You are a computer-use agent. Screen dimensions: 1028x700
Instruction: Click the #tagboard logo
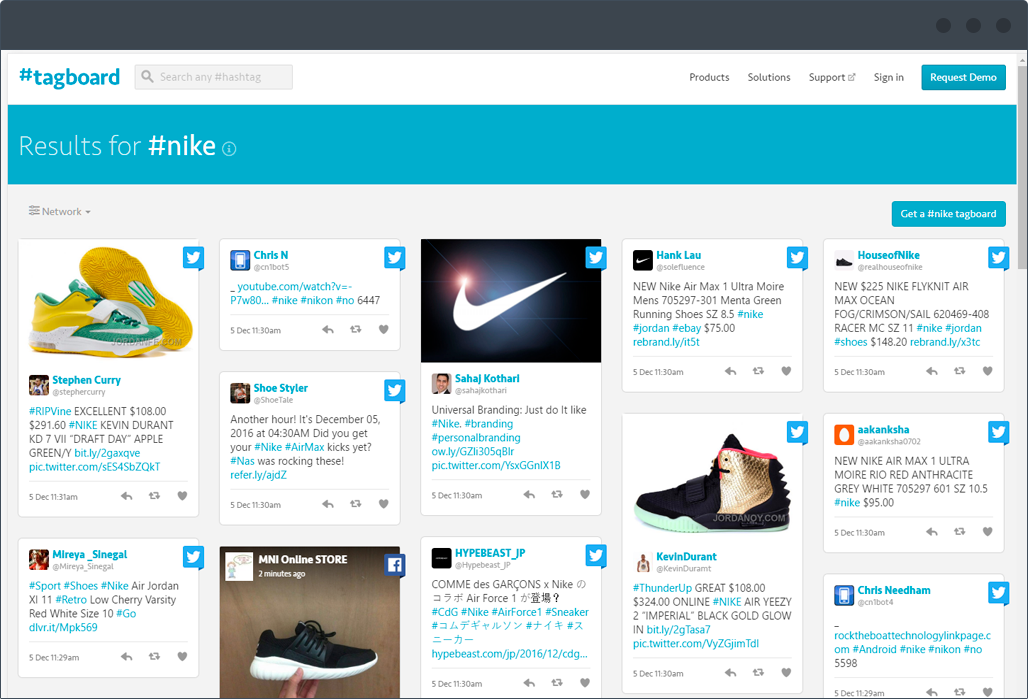[x=69, y=77]
